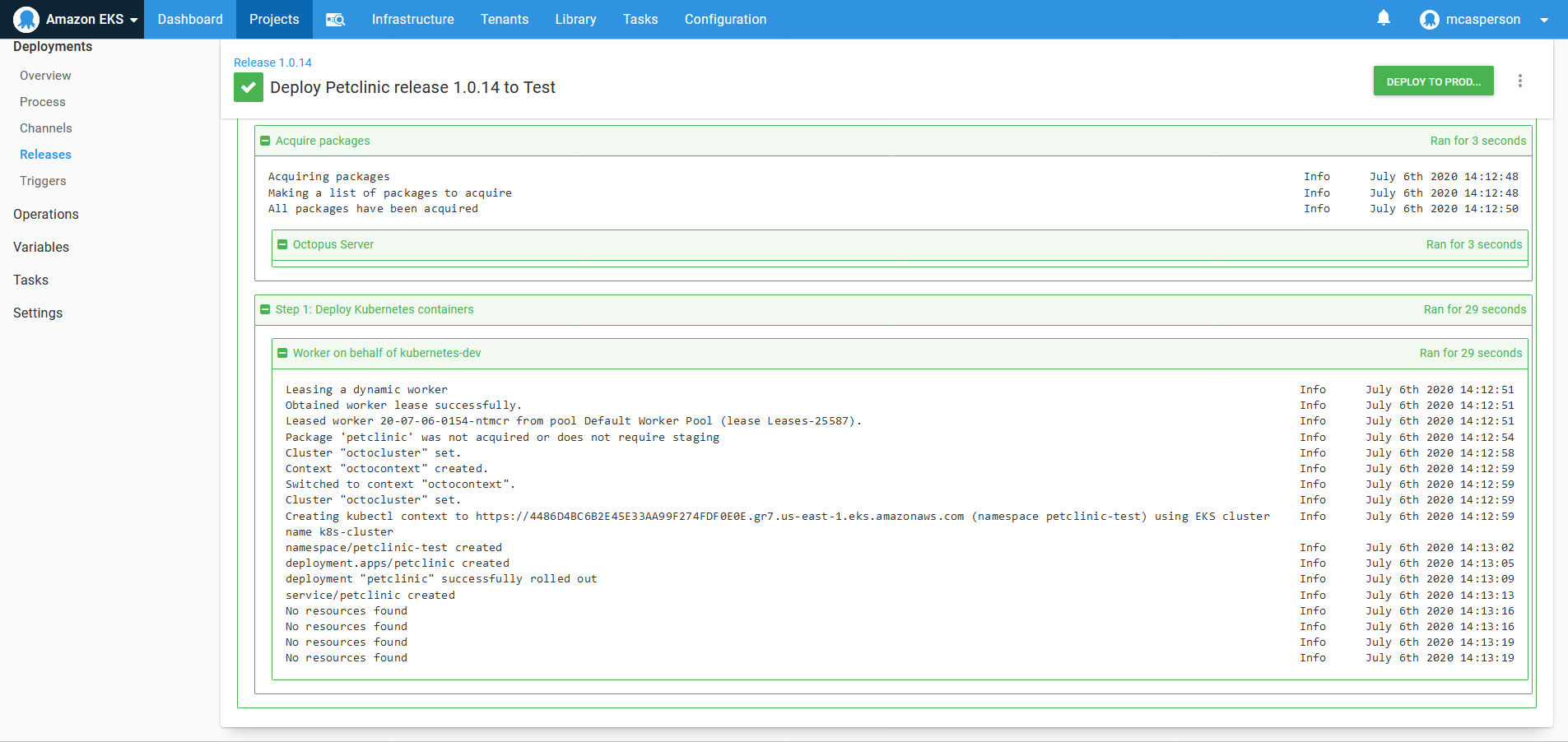Collapse Step 1: Deploy Kubernetes containers
The width and height of the screenshot is (1568, 742).
[x=265, y=309]
